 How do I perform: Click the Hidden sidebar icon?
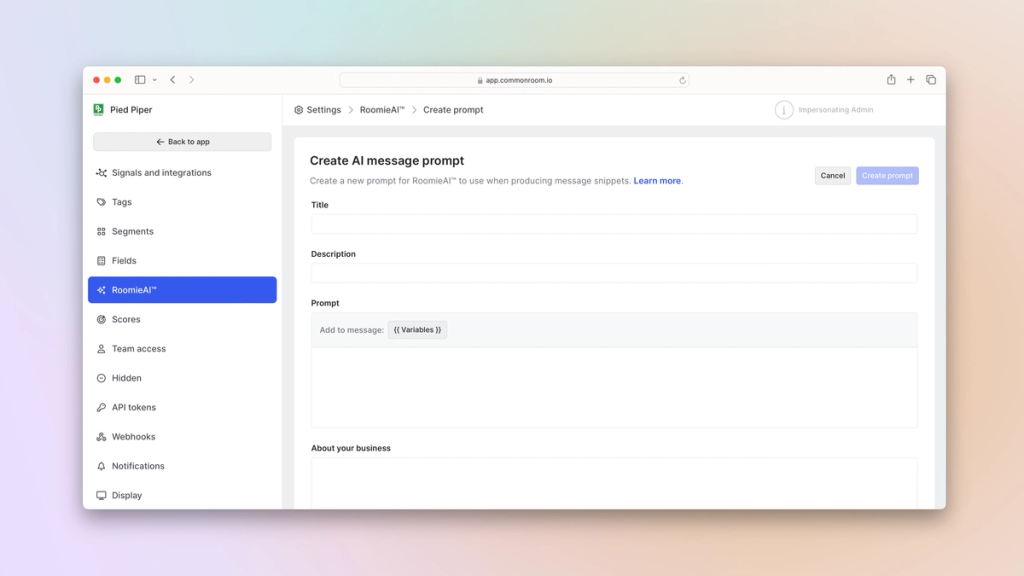pos(101,378)
